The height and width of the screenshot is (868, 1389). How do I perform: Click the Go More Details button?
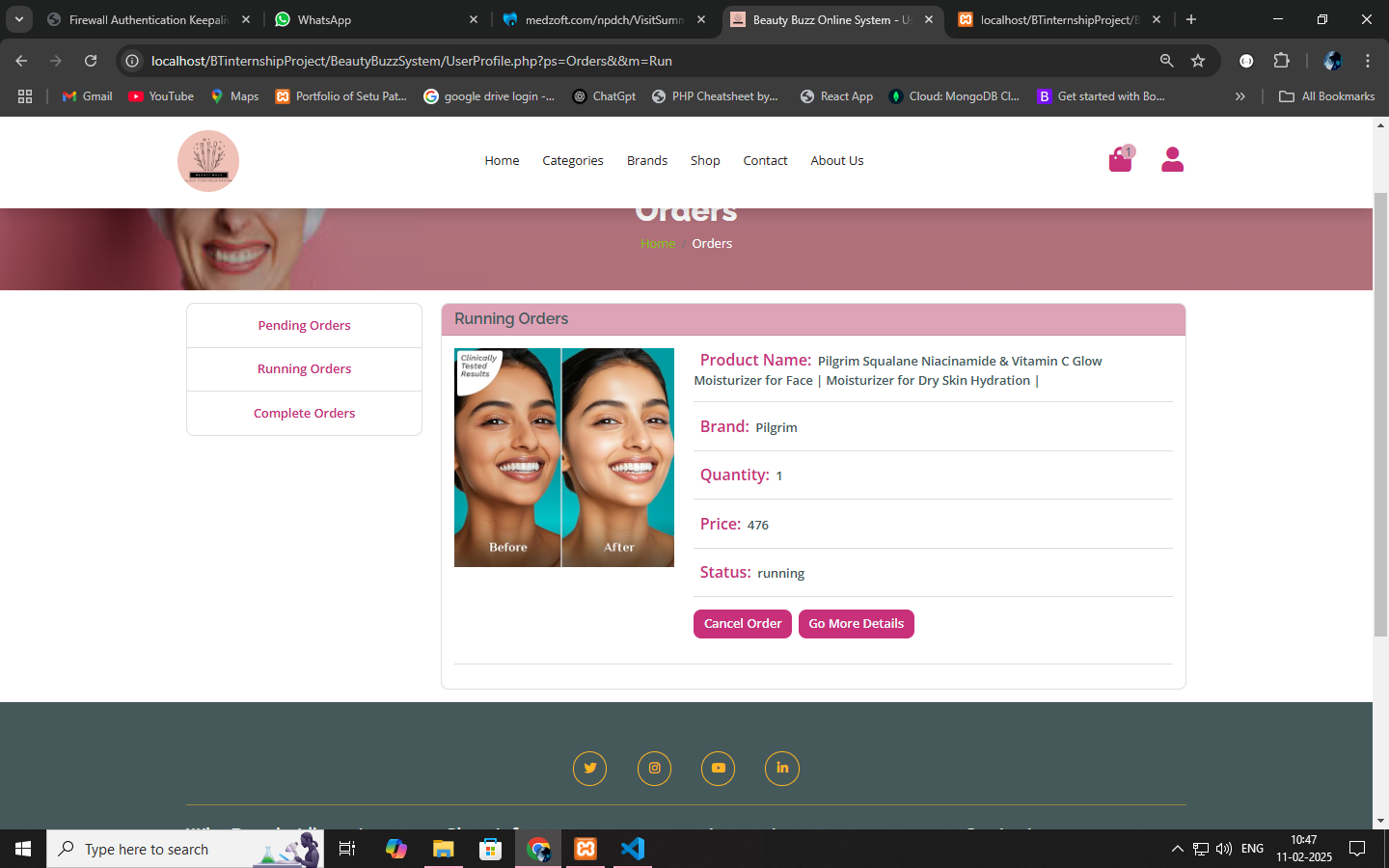857,624
